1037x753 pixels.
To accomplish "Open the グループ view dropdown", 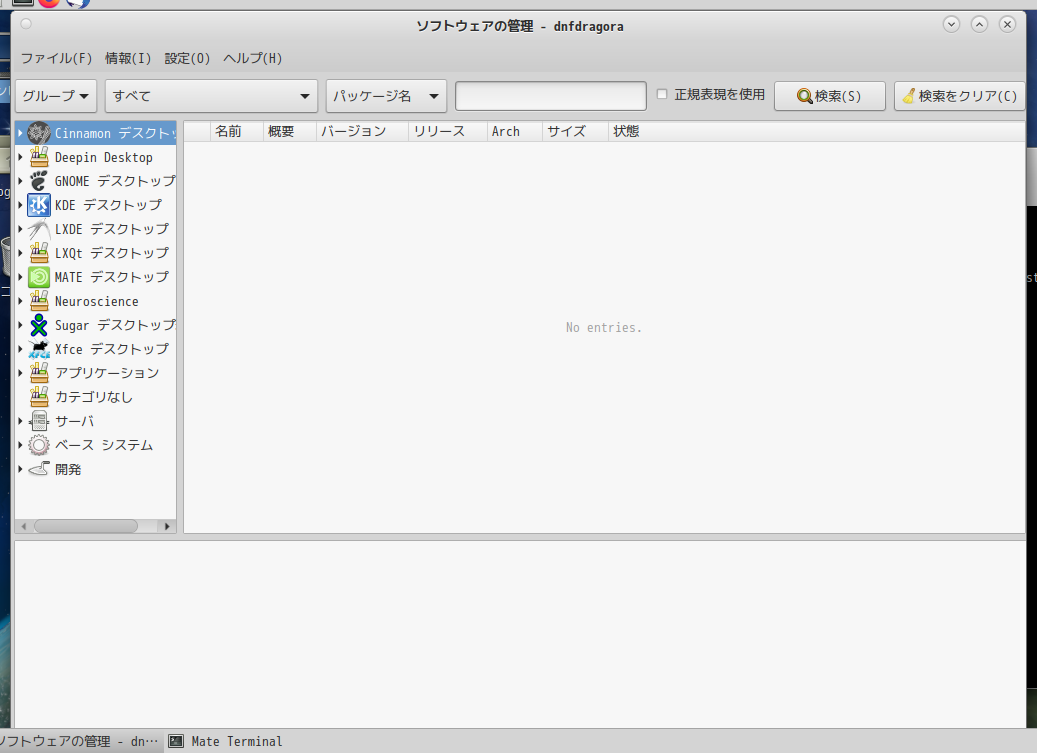I will 56,96.
